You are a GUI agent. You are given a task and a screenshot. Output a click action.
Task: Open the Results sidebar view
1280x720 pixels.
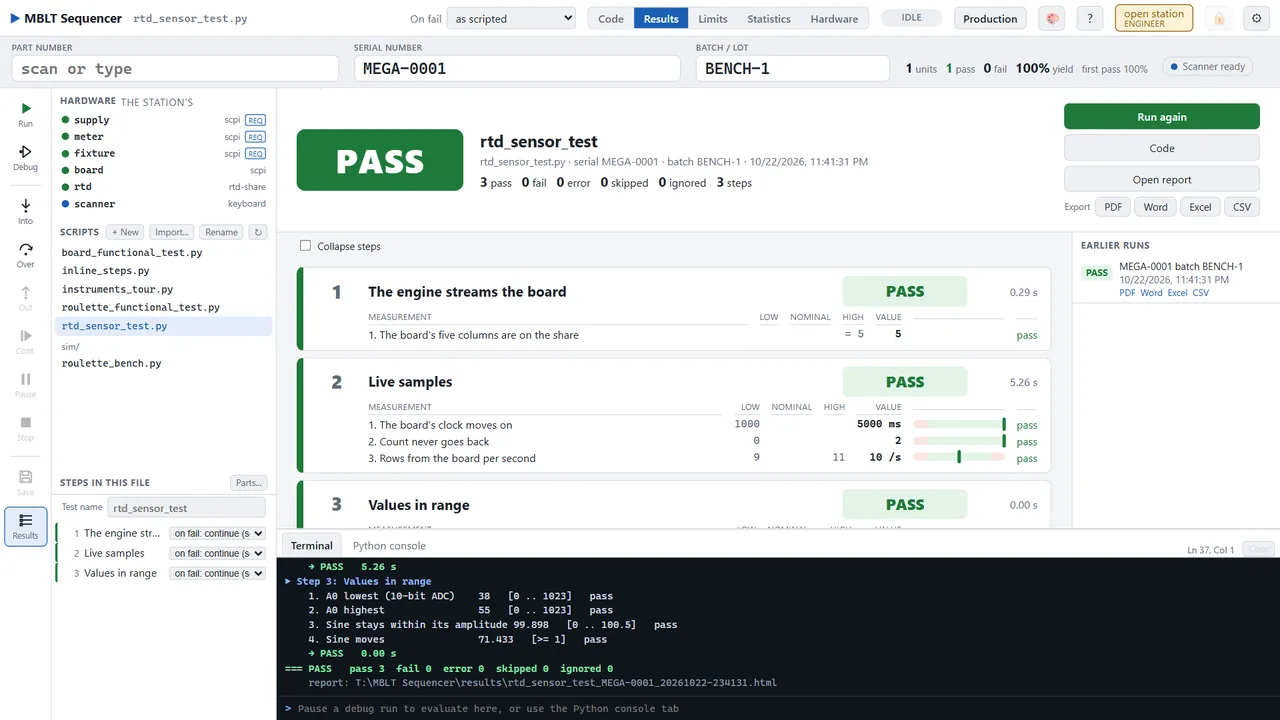(25, 526)
